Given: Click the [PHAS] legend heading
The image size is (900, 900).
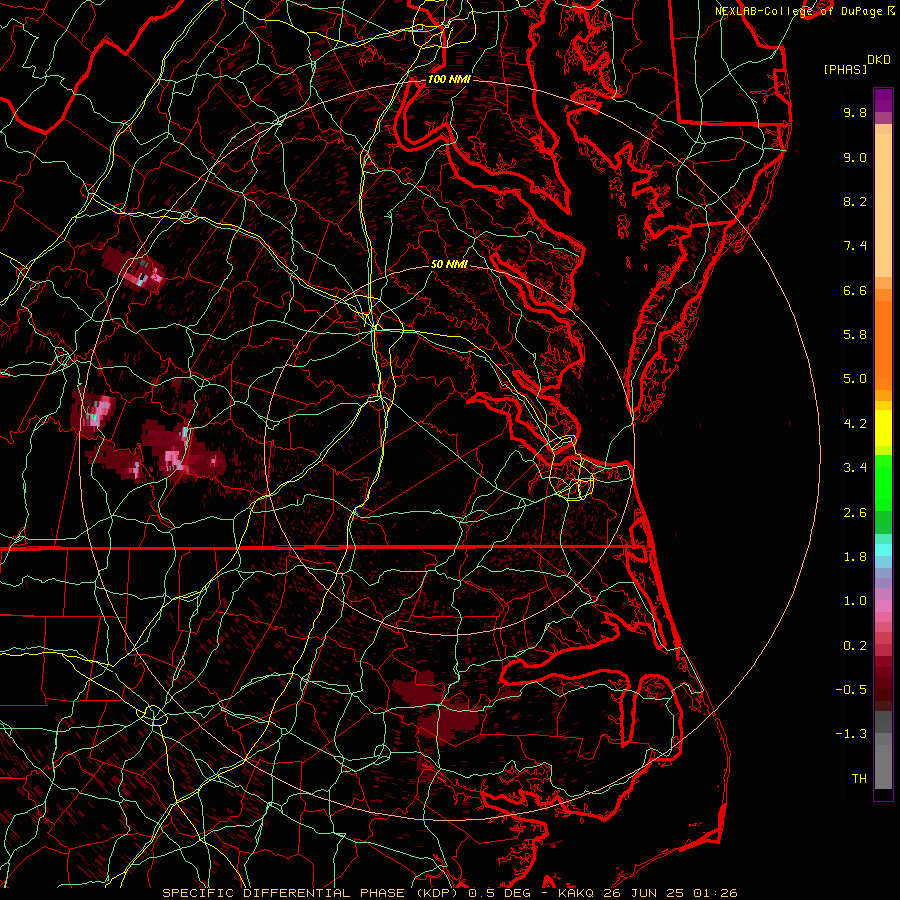Looking at the screenshot, I should pos(845,70).
